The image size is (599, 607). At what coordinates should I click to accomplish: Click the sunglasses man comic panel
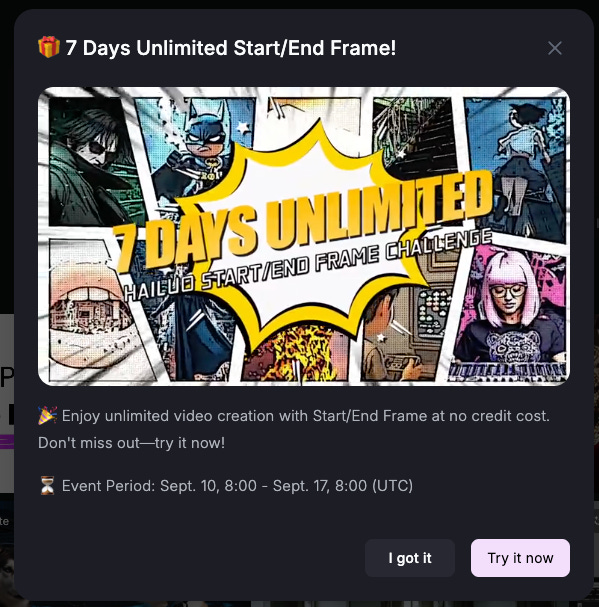coord(91,161)
